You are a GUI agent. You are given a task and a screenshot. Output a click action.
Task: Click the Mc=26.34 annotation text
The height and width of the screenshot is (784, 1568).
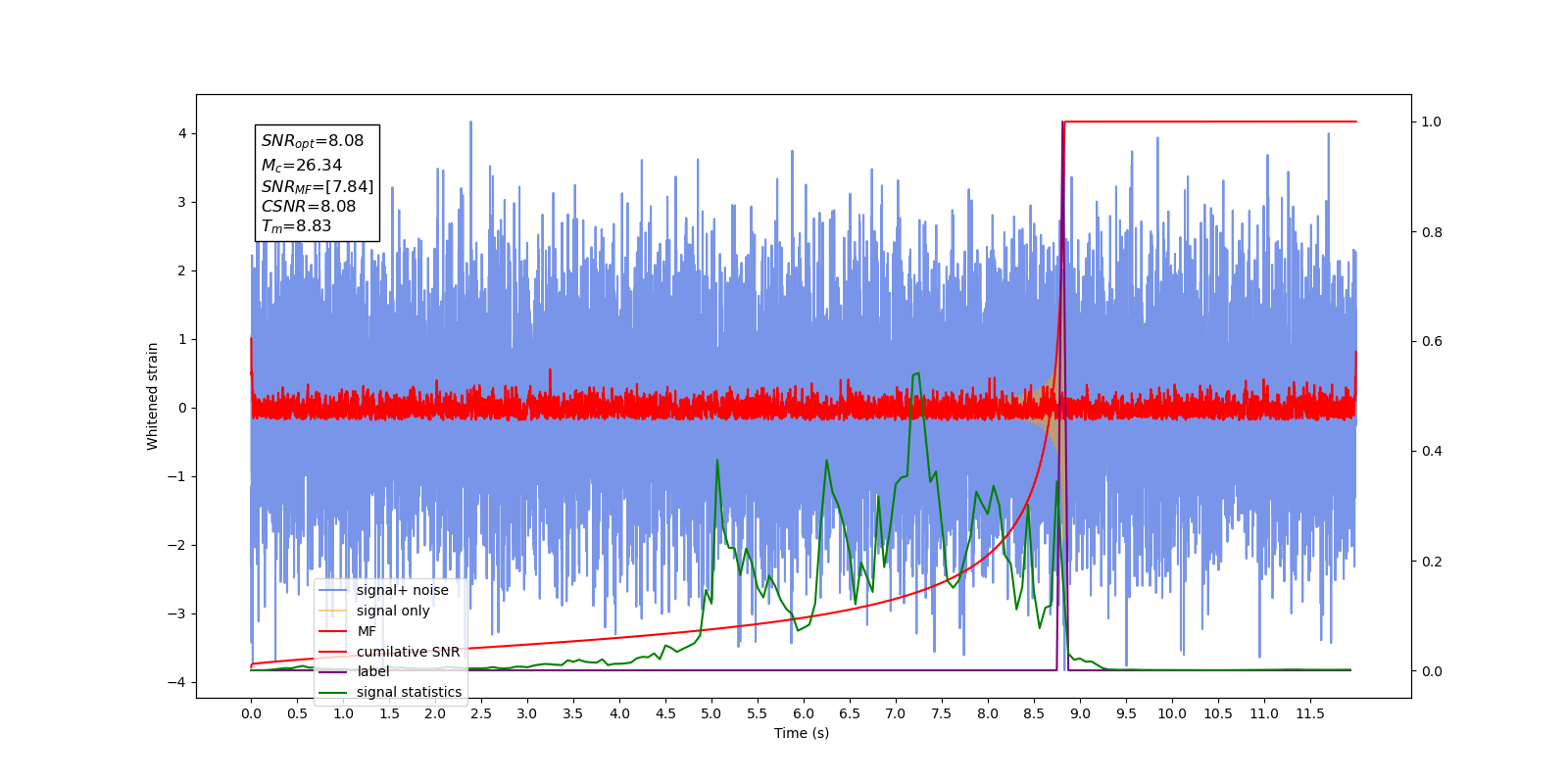302,166
